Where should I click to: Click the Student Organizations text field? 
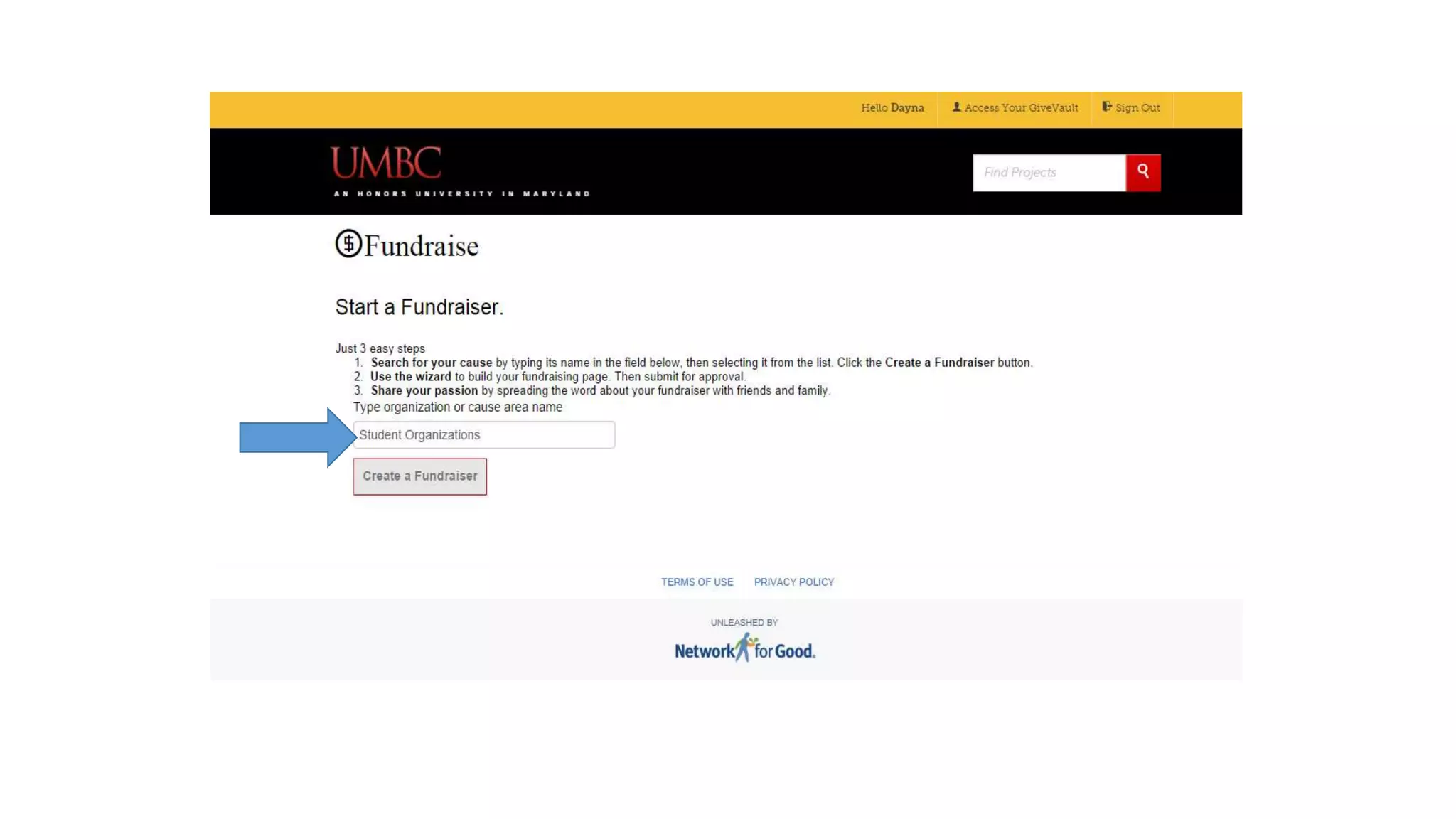point(483,434)
